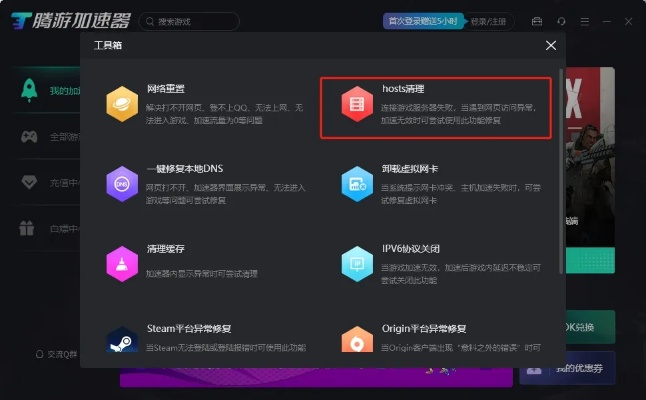Click the 网络重置 orange planet icon
Image resolution: width=646 pixels, height=400 pixels.
122,104
